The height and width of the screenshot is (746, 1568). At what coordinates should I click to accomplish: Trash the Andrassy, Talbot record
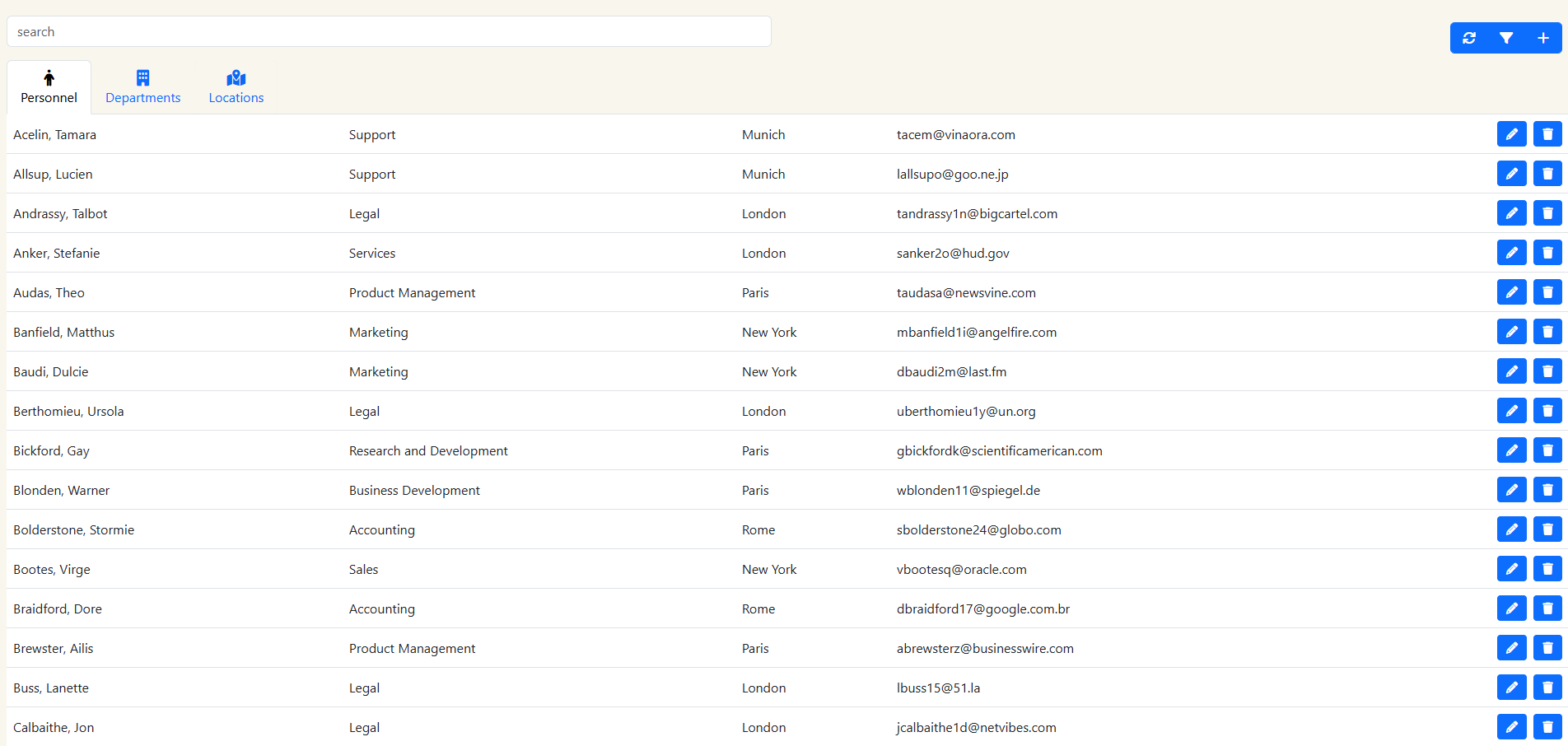pyautogui.click(x=1547, y=213)
